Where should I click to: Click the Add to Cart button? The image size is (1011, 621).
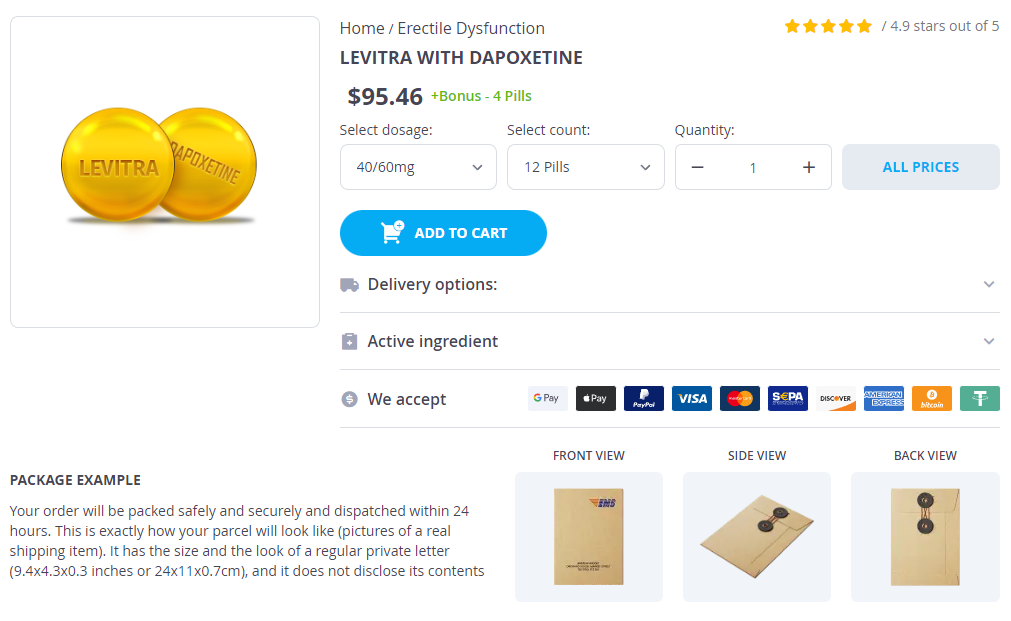pos(443,233)
